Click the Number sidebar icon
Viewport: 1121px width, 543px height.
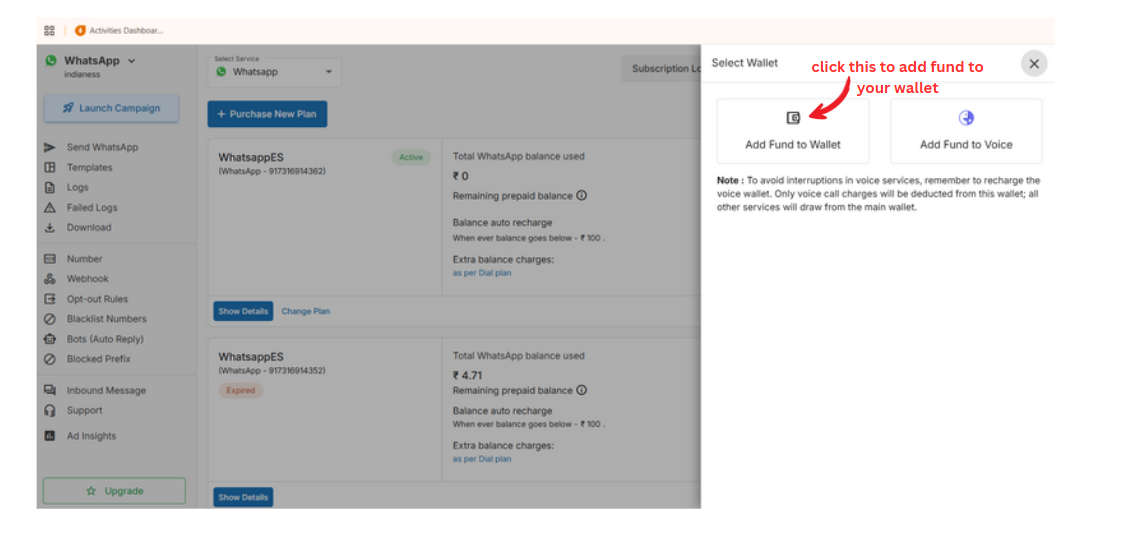[x=49, y=259]
